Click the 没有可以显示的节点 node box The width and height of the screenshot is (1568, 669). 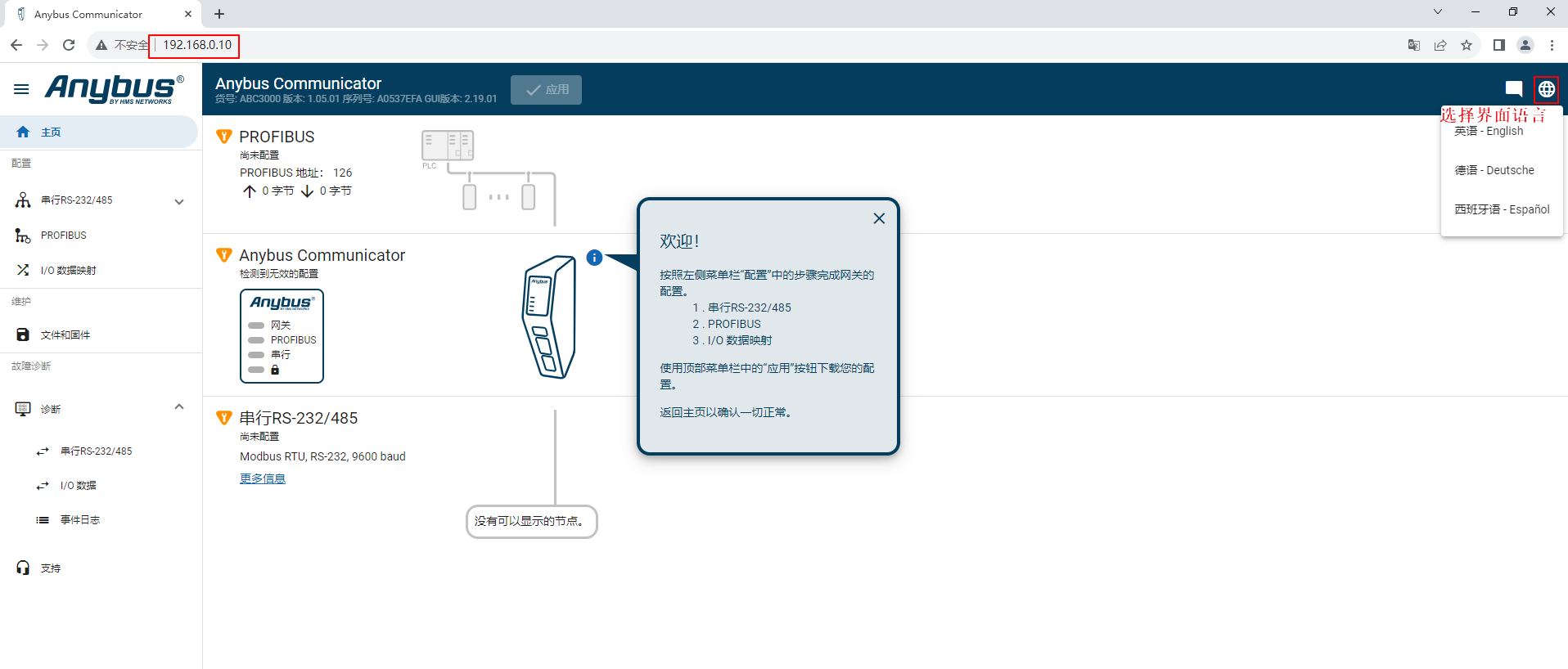click(x=531, y=522)
